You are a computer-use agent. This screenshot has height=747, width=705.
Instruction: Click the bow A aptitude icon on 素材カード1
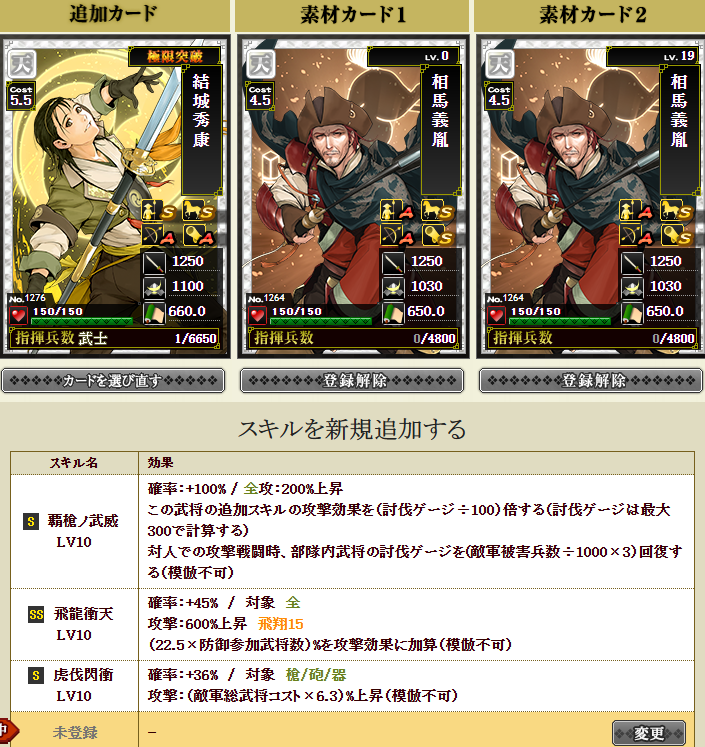[x=397, y=235]
